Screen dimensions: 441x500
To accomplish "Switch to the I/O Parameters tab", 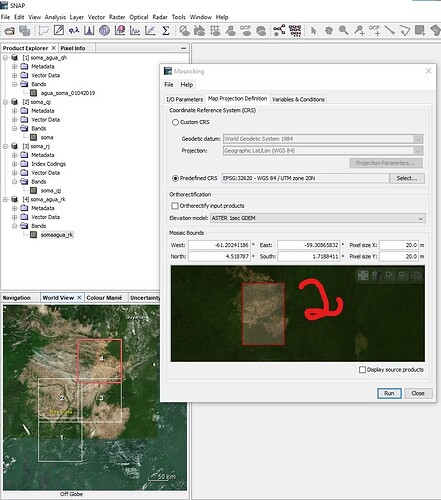I will coord(184,99).
